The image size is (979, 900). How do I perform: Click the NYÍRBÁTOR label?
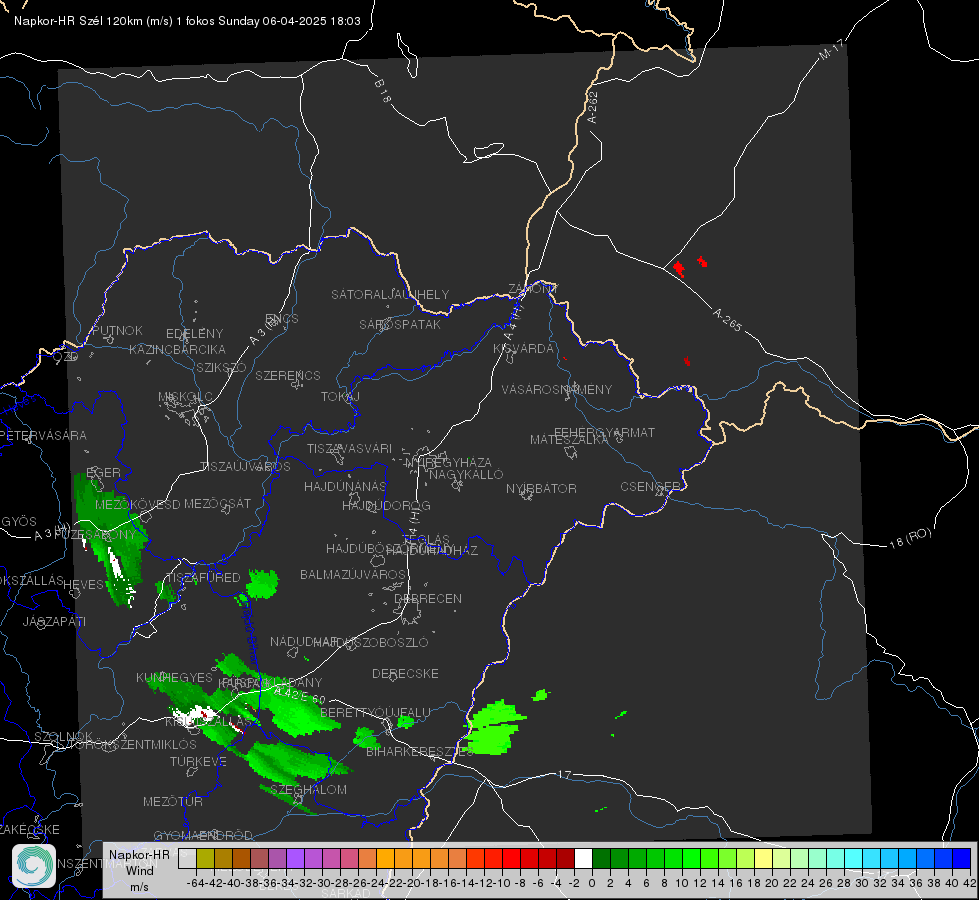[541, 488]
